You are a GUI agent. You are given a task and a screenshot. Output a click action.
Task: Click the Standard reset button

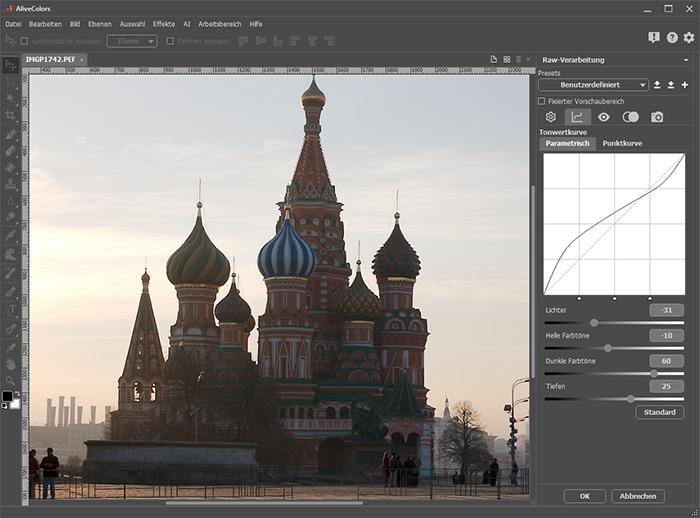click(x=659, y=412)
